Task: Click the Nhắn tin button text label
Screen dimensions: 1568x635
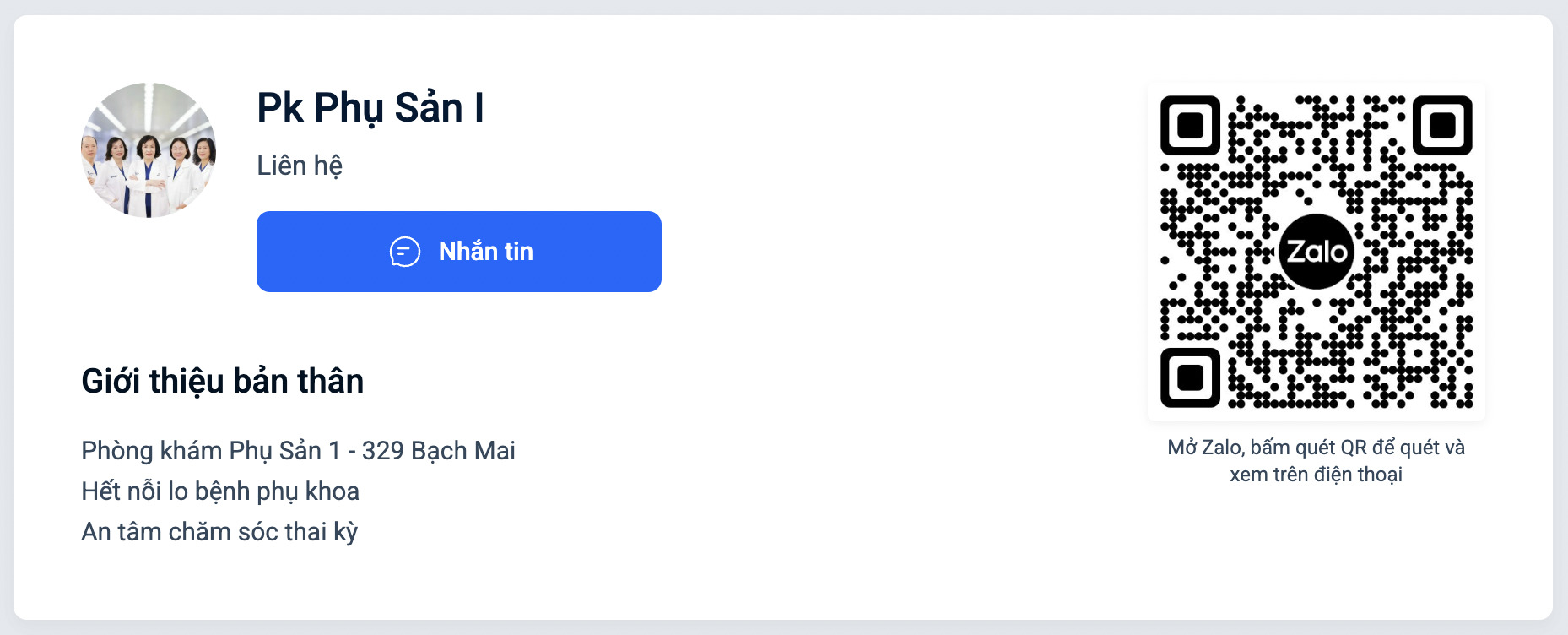Action: pos(486,252)
